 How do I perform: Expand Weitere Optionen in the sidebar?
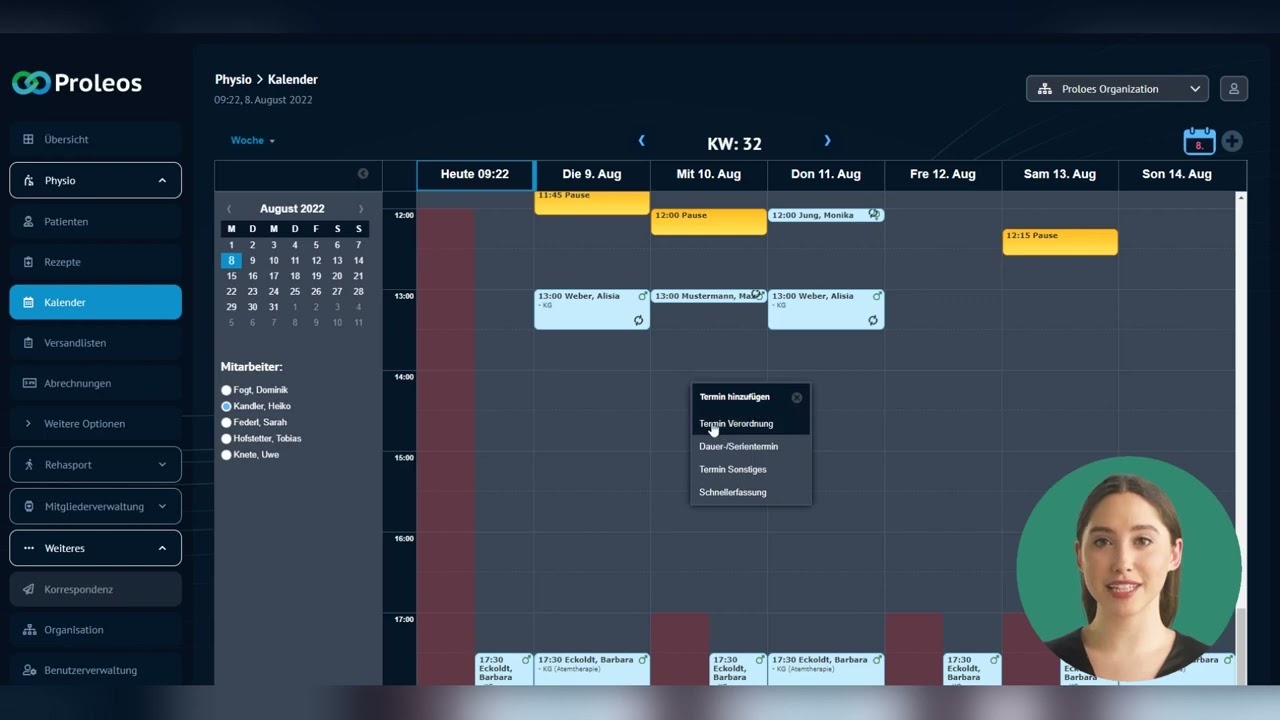96,424
